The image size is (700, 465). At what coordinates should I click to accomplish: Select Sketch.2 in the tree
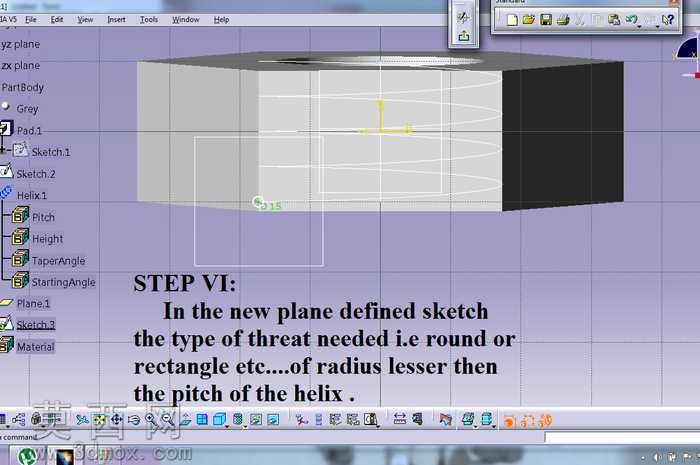(x=36, y=174)
